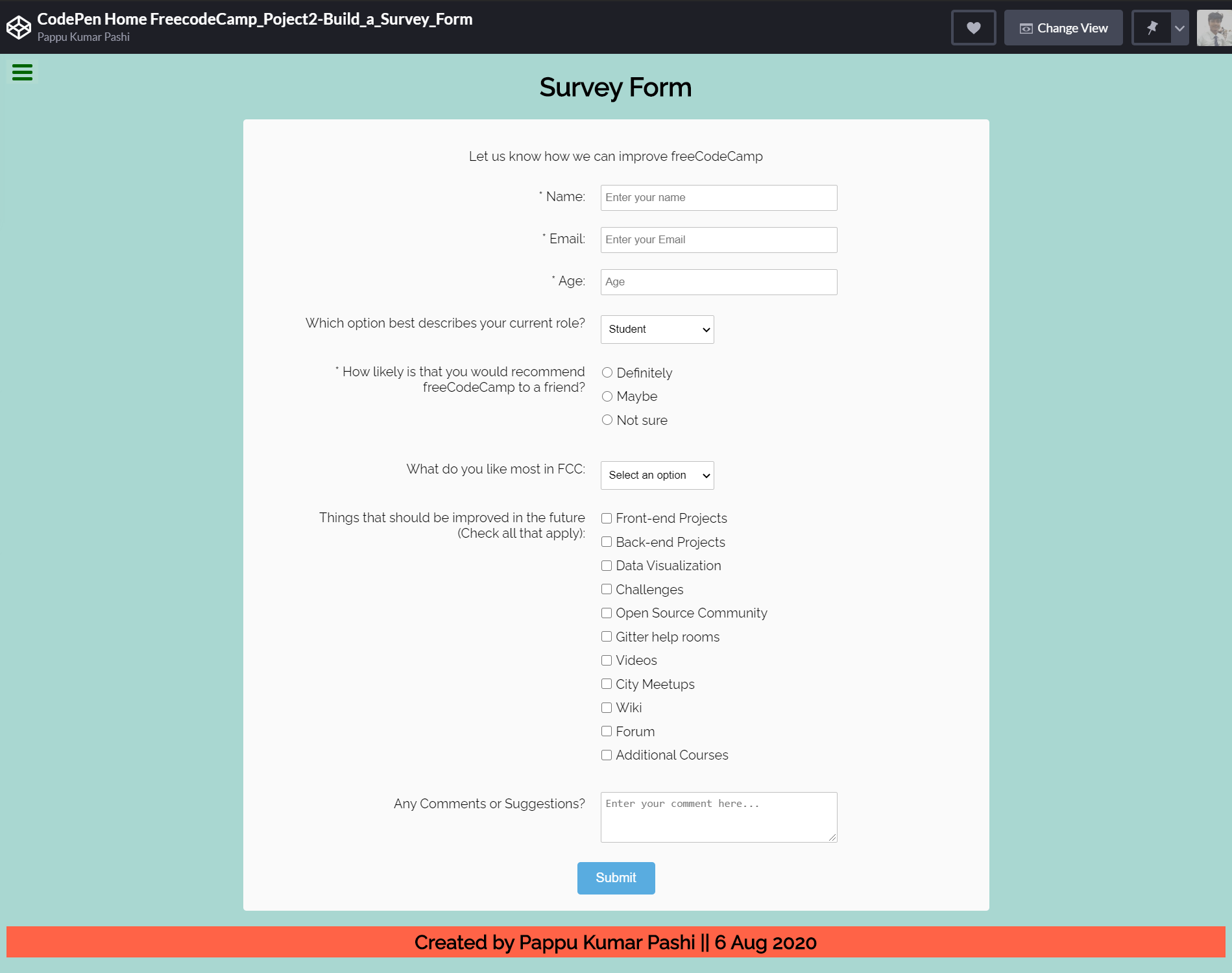The width and height of the screenshot is (1232, 973).
Task: Open author Pappu Kumar Pashi link
Action: coord(84,37)
